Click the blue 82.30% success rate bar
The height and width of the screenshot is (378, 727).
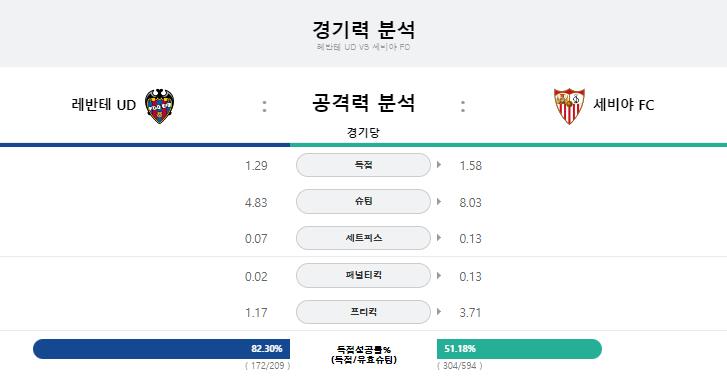click(x=161, y=349)
